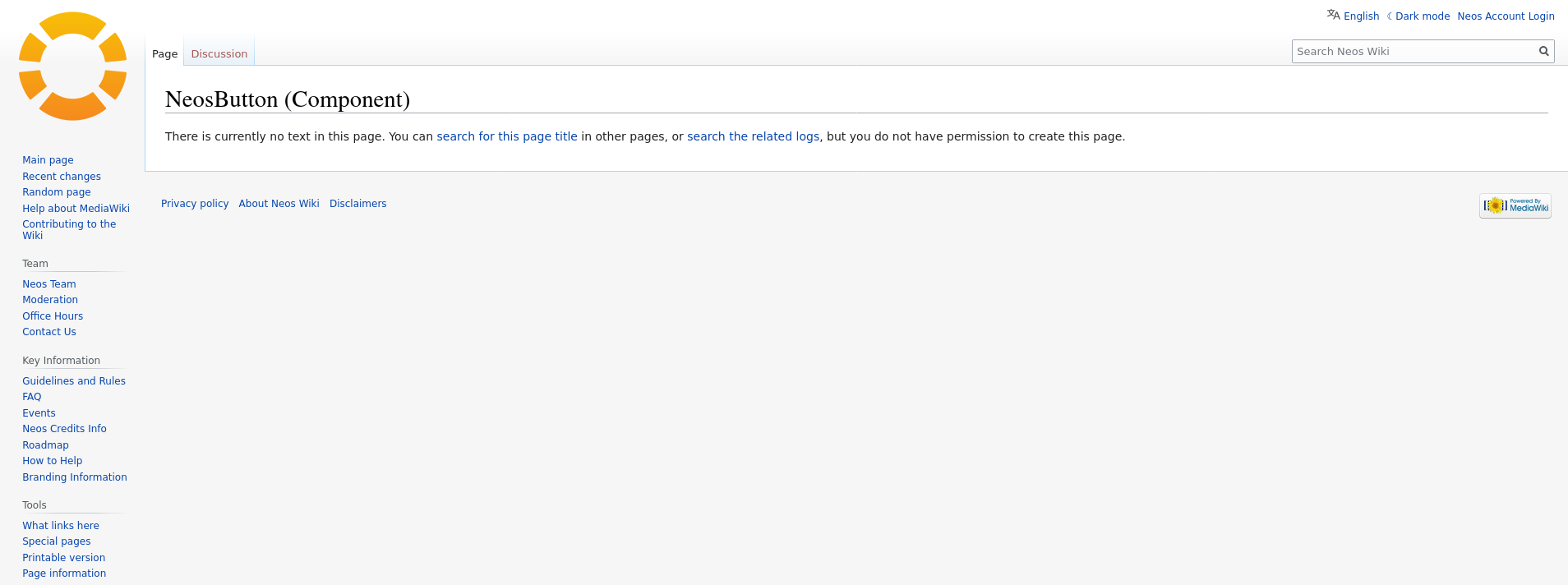Click Special pages under Tools

(57, 541)
